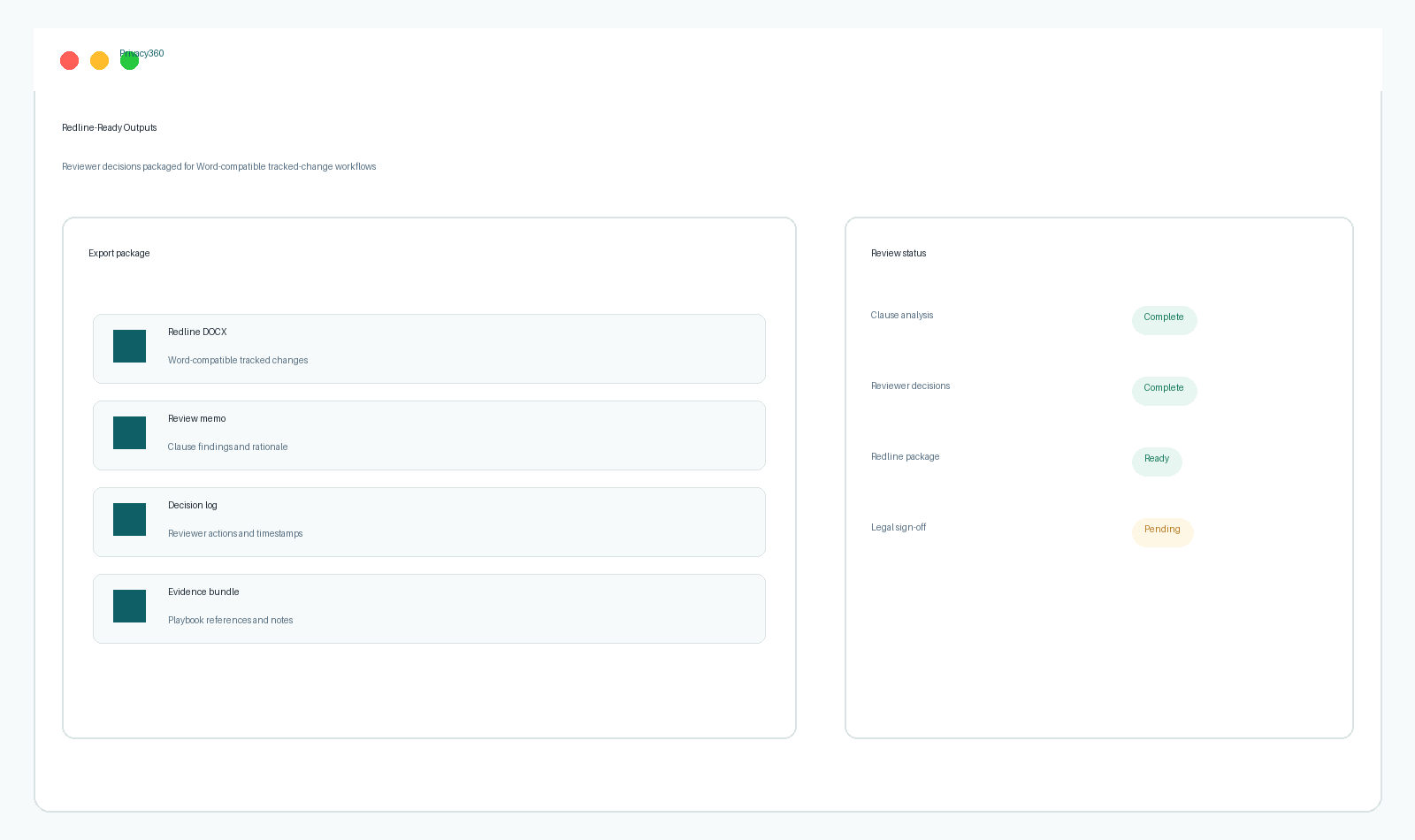Click the Ready badge for Redline package
Screen dimensions: 1415x840
1157,462
